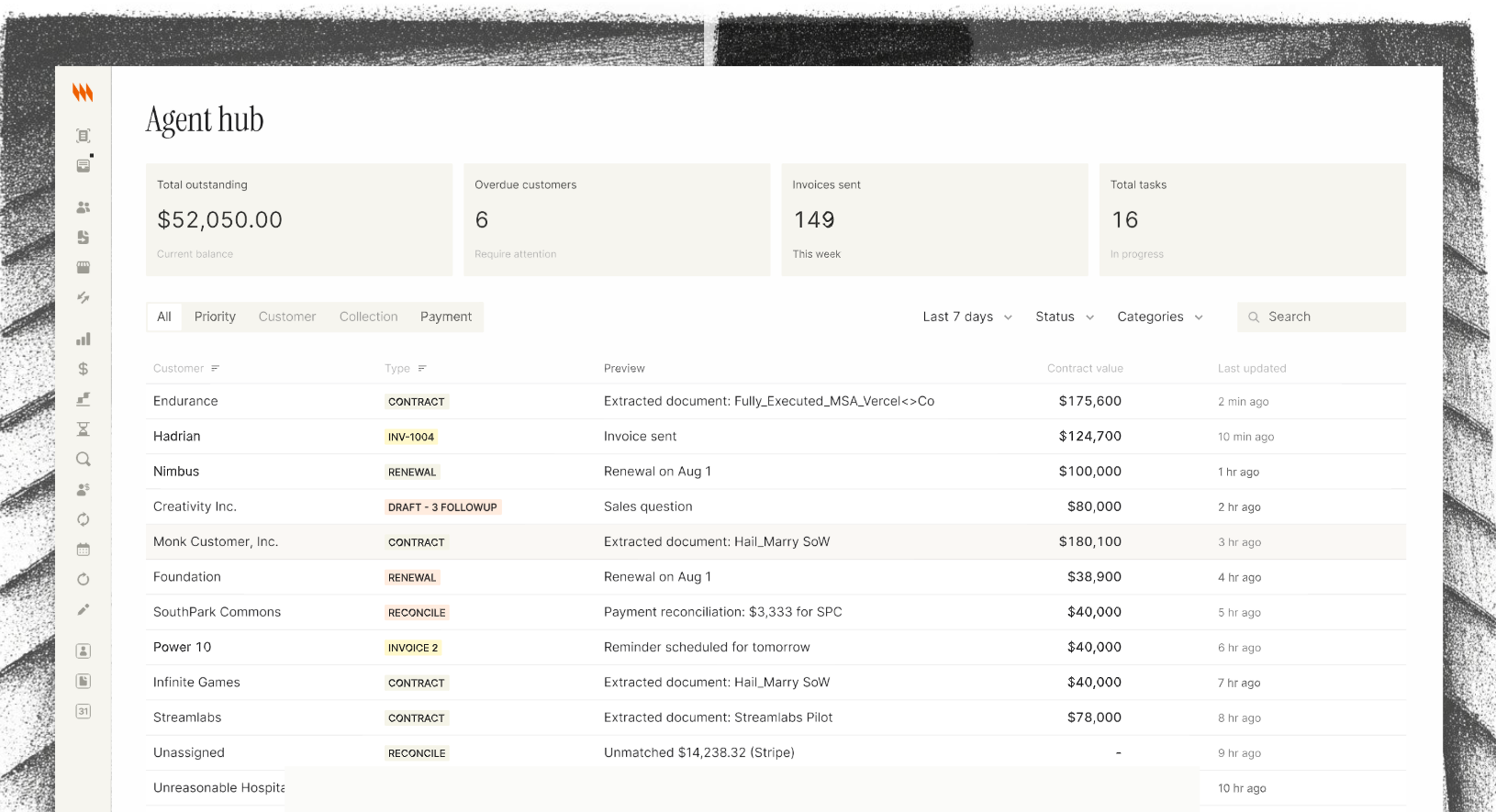Open the Status filter dropdown
This screenshot has height=812, width=1496.
tap(1065, 317)
